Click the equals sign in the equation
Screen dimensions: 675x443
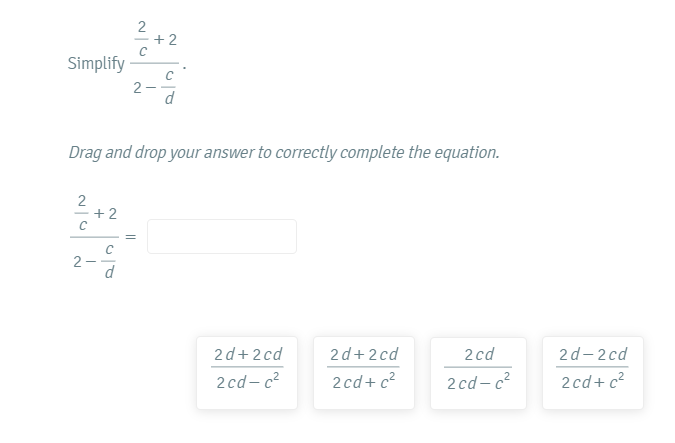pos(130,238)
